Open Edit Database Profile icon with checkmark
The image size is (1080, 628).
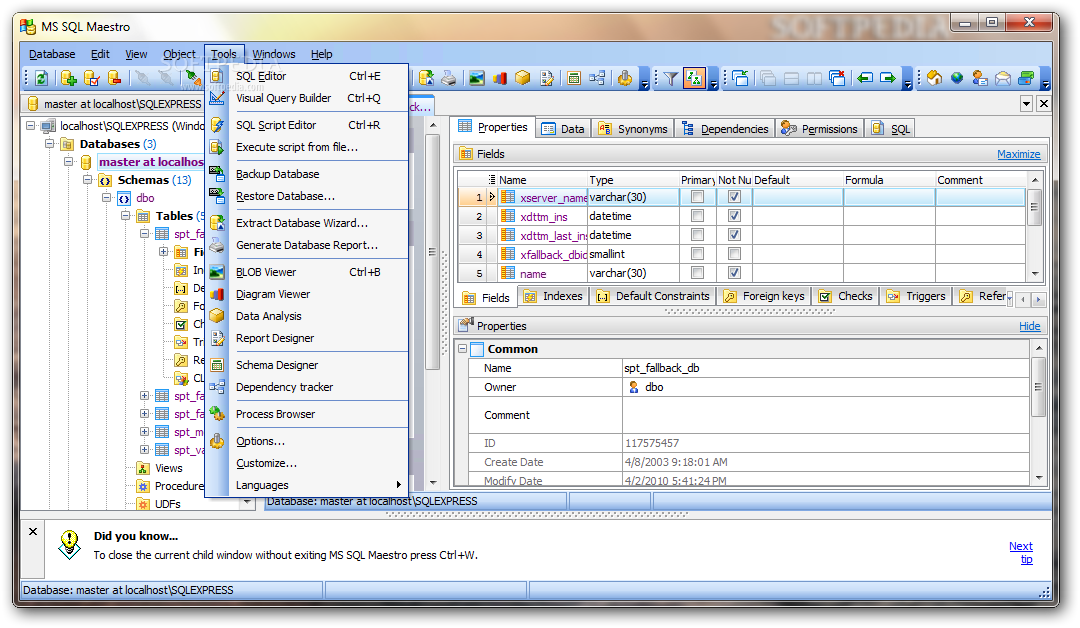click(92, 78)
